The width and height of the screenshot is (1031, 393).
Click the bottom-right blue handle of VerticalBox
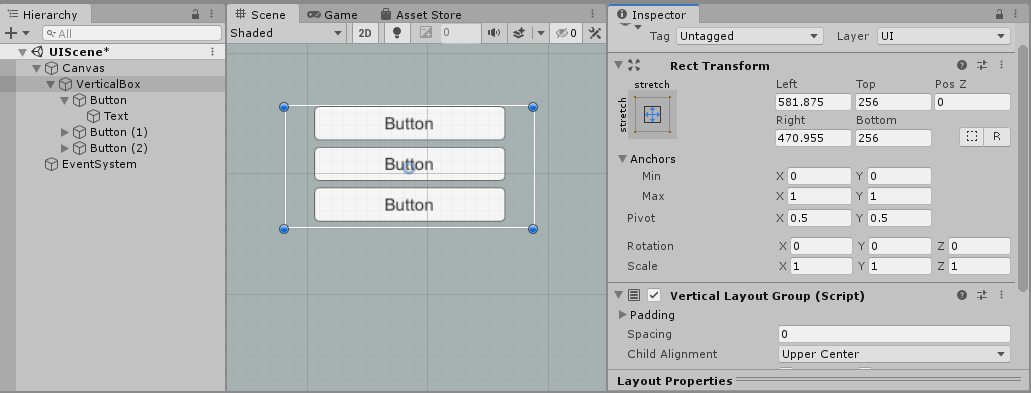pos(533,229)
